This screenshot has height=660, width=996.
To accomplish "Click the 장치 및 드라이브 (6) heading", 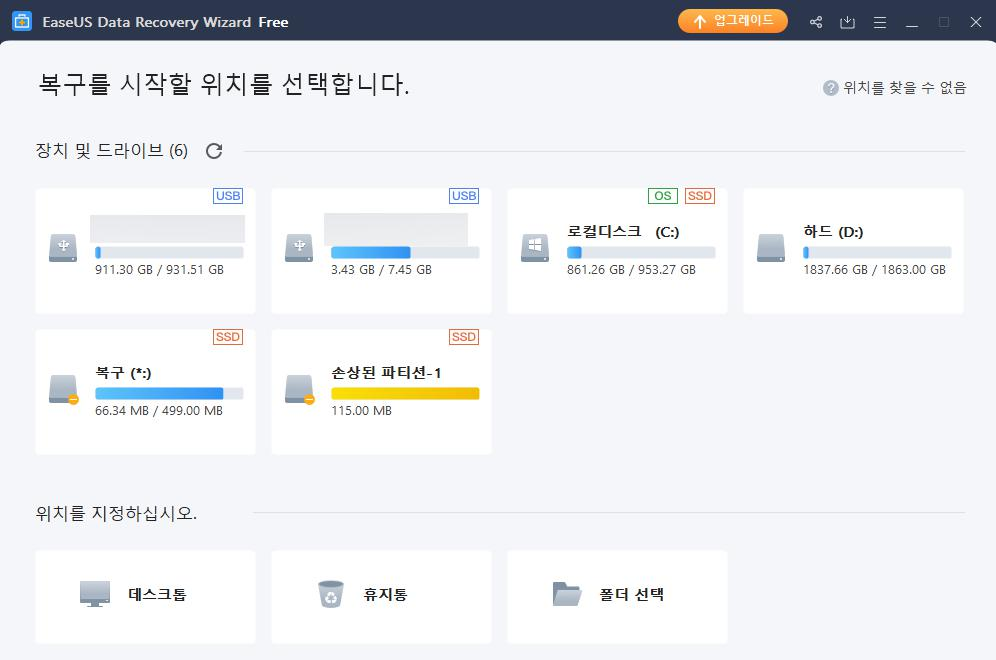I will click(112, 151).
